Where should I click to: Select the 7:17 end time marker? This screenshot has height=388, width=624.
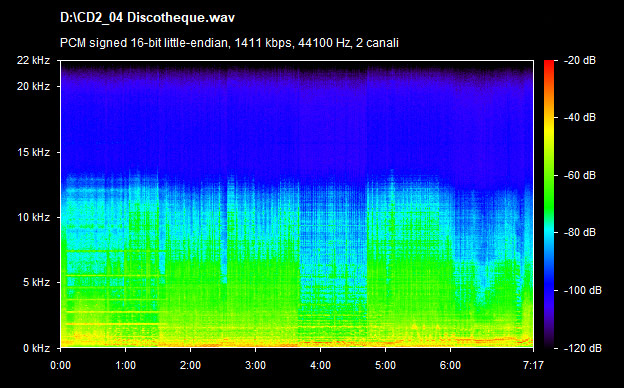coord(533,365)
